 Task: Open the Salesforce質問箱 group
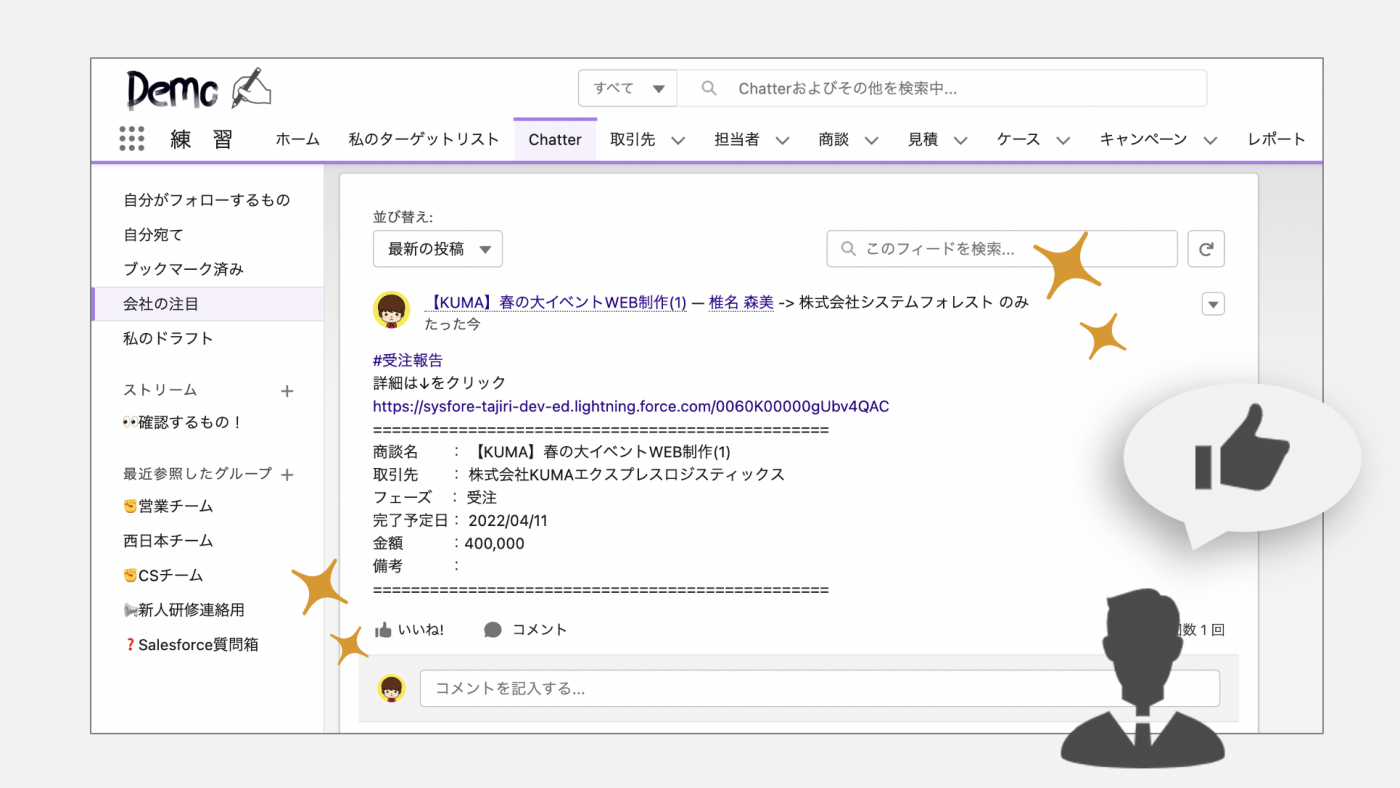[x=191, y=645]
